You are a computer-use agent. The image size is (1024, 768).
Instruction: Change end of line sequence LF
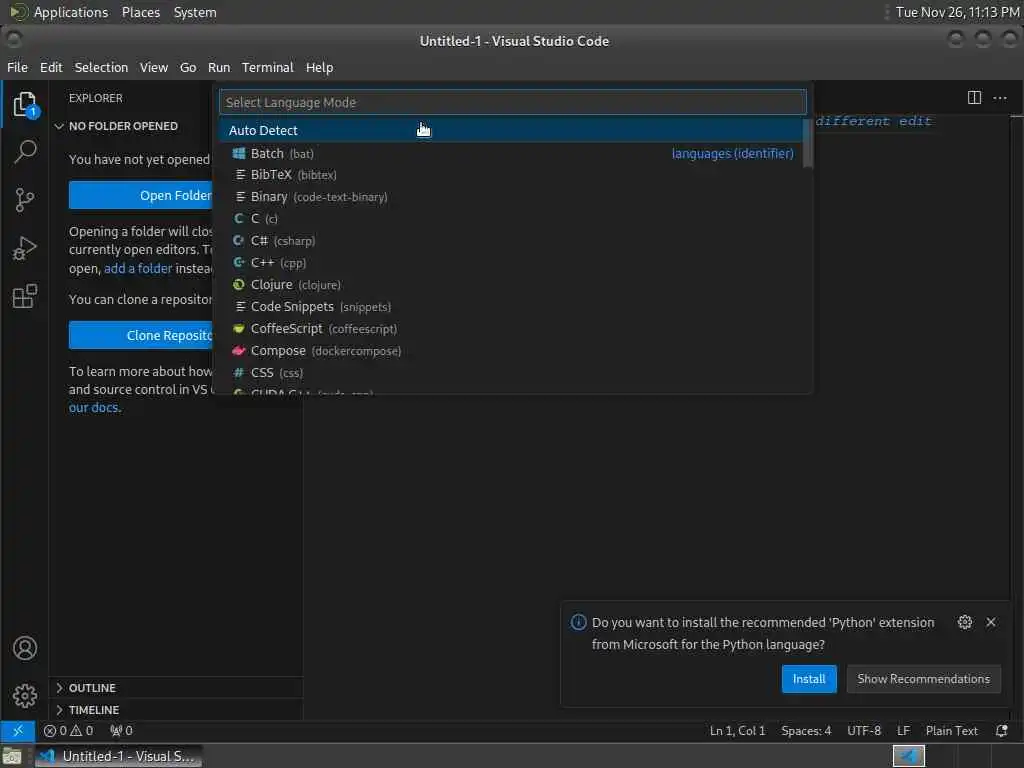click(x=903, y=731)
